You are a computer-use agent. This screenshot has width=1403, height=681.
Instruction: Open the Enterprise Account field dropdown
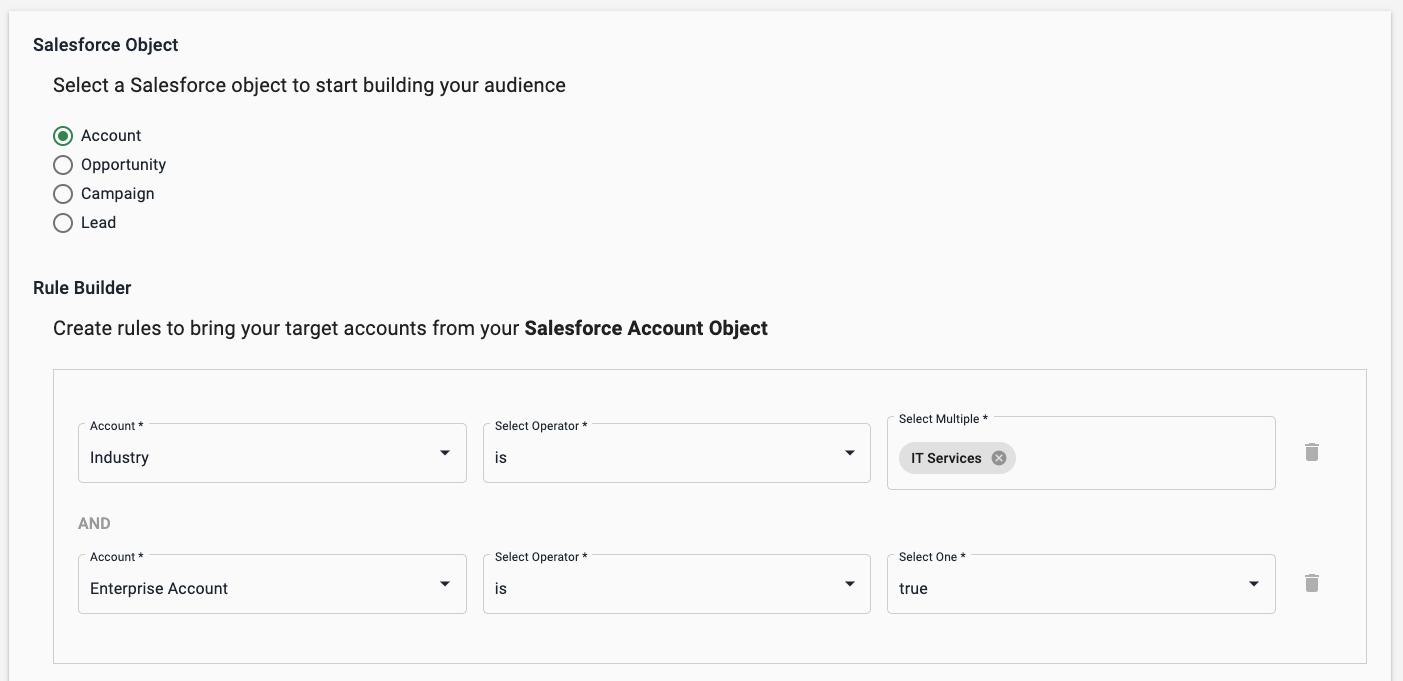tap(272, 584)
